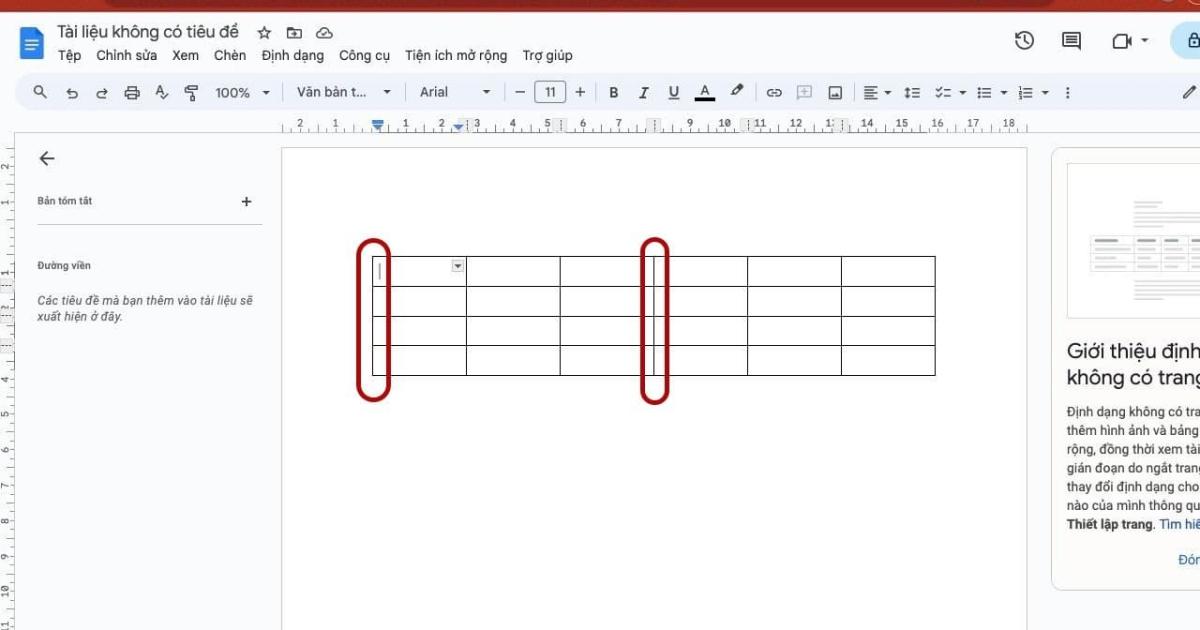Enable italic formatting
The image size is (1200, 630).
[x=643, y=91]
